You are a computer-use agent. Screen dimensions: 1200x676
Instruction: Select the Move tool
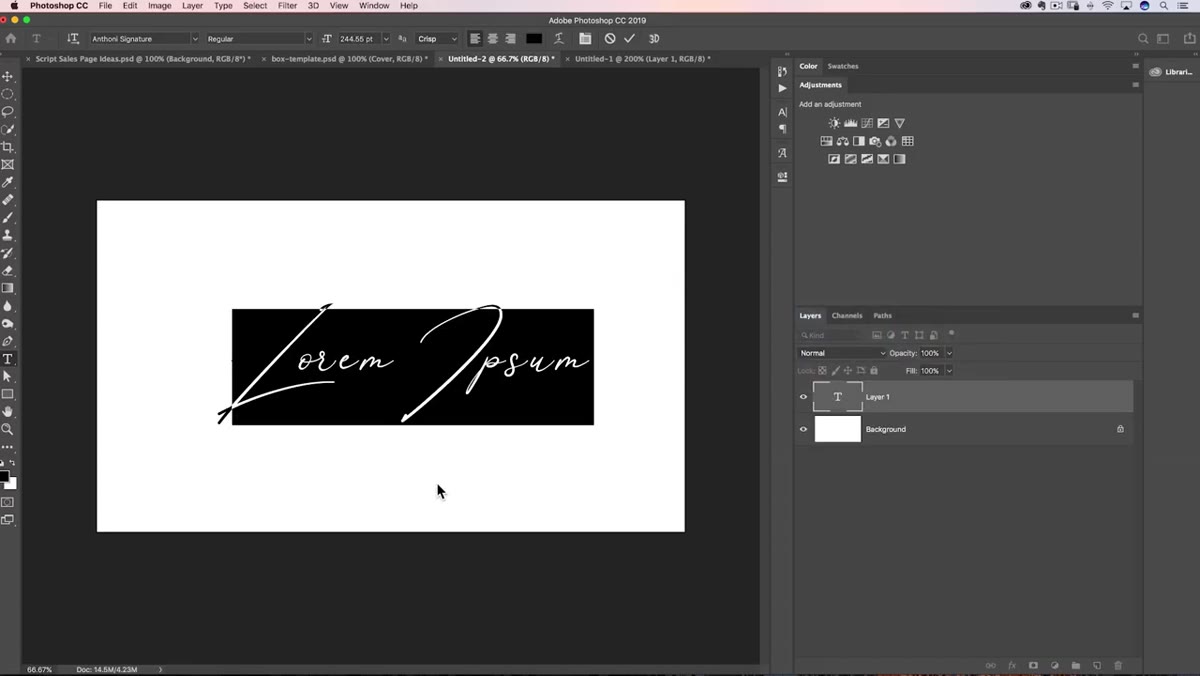pos(8,77)
